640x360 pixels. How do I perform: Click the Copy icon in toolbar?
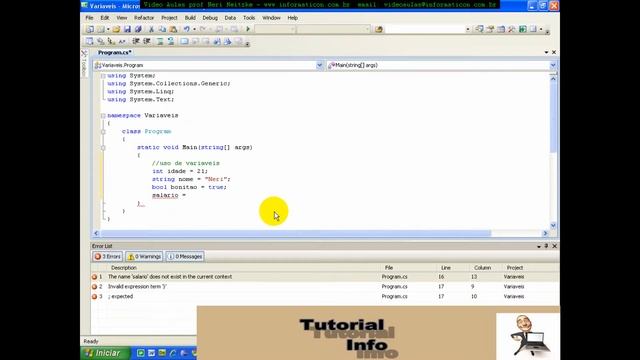coord(162,29)
